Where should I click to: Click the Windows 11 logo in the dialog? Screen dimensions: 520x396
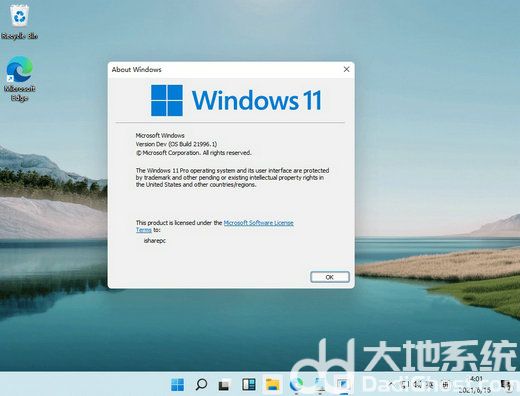[236, 100]
